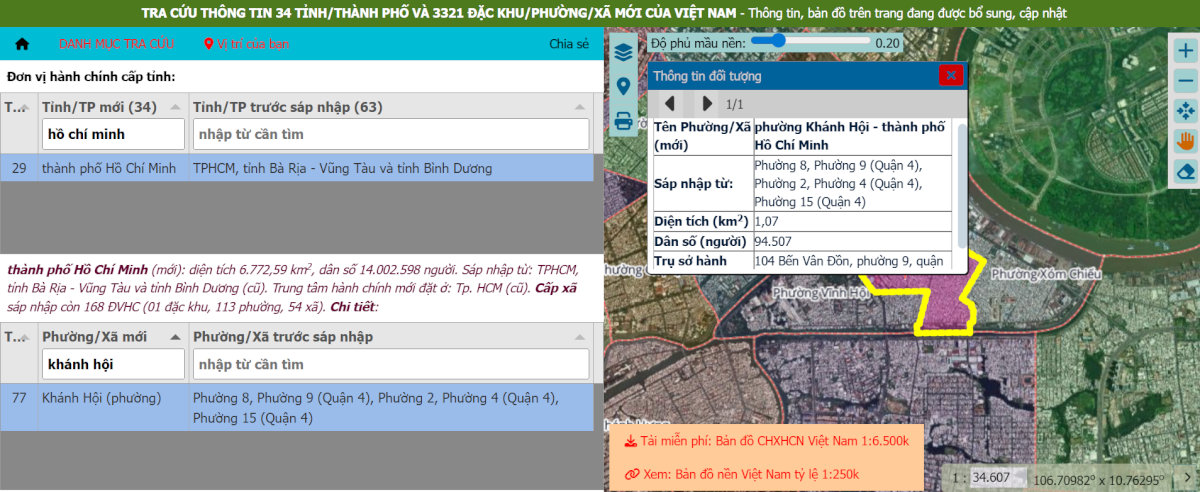Open the map layers panel

(x=623, y=52)
